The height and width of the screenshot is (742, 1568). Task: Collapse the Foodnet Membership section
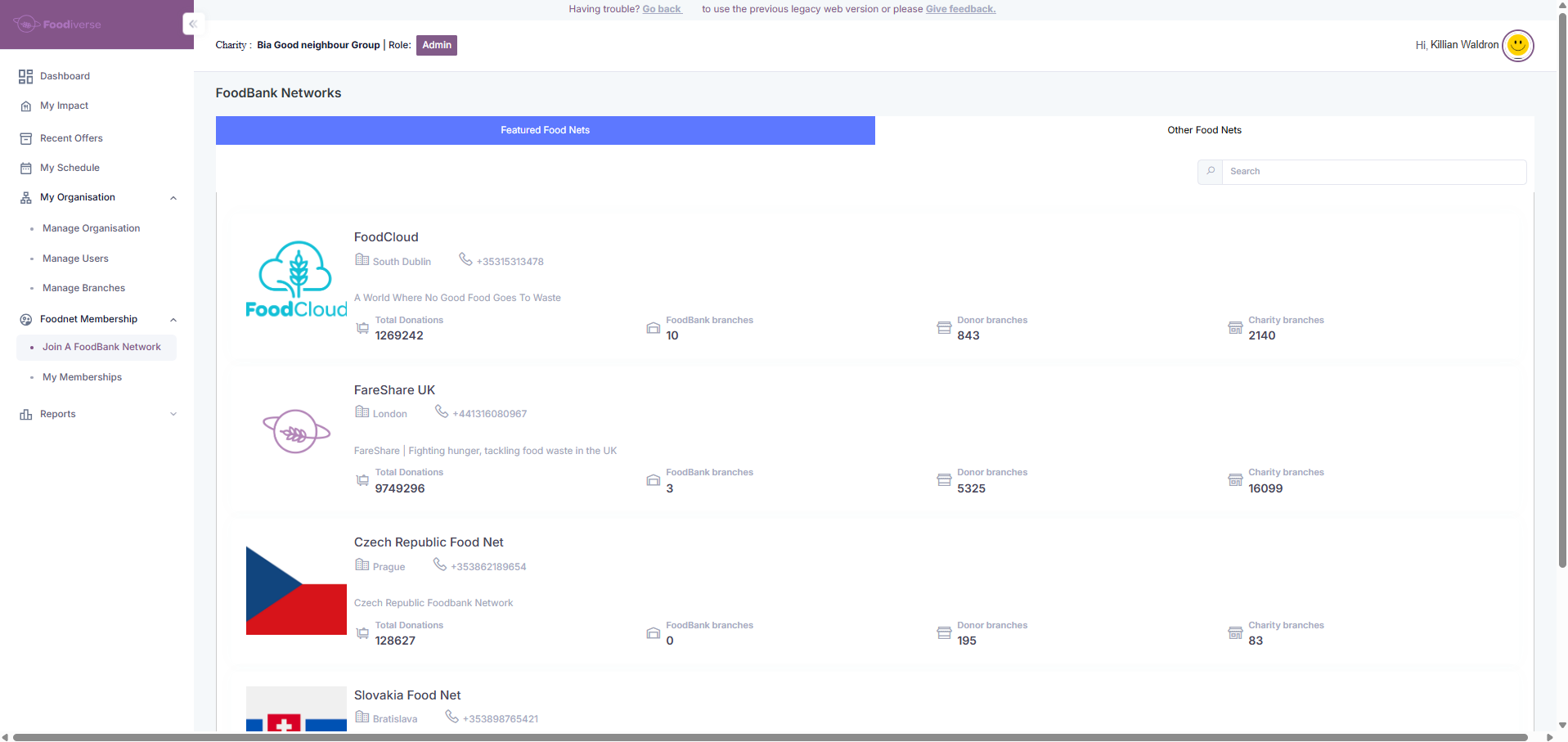pos(173,320)
